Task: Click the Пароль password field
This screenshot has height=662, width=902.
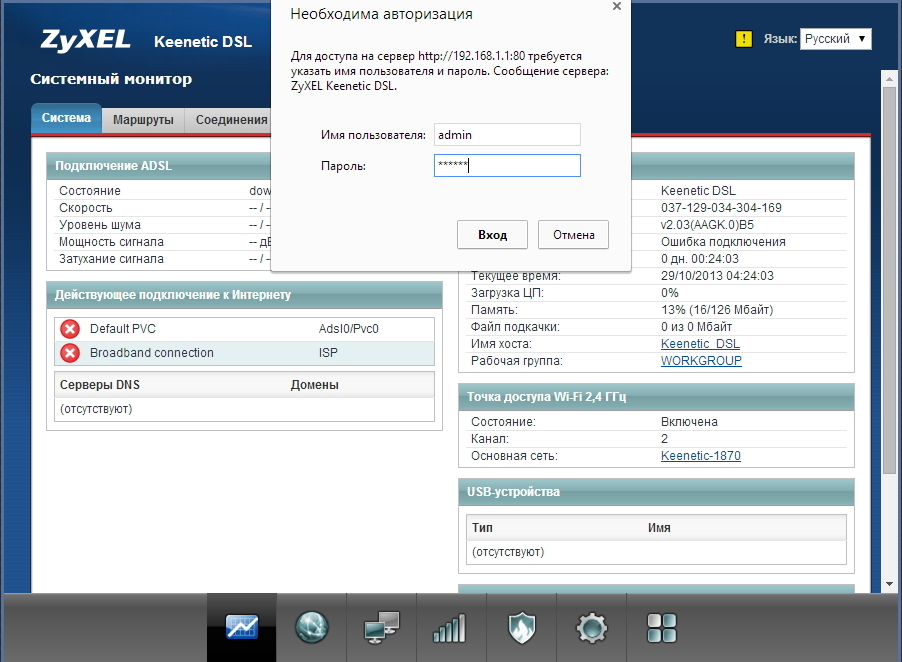Action: tap(507, 165)
